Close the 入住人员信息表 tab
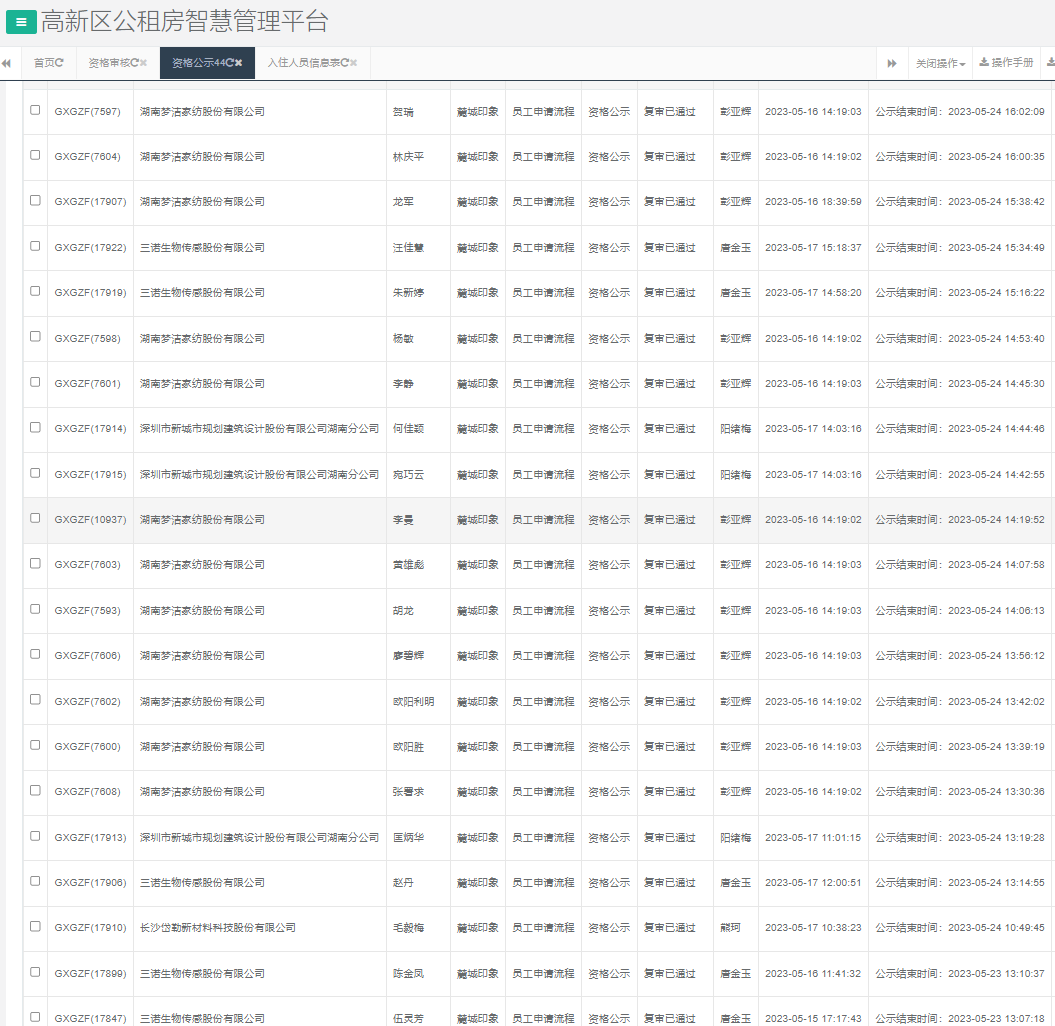The image size is (1055, 1026). pyautogui.click(x=354, y=63)
